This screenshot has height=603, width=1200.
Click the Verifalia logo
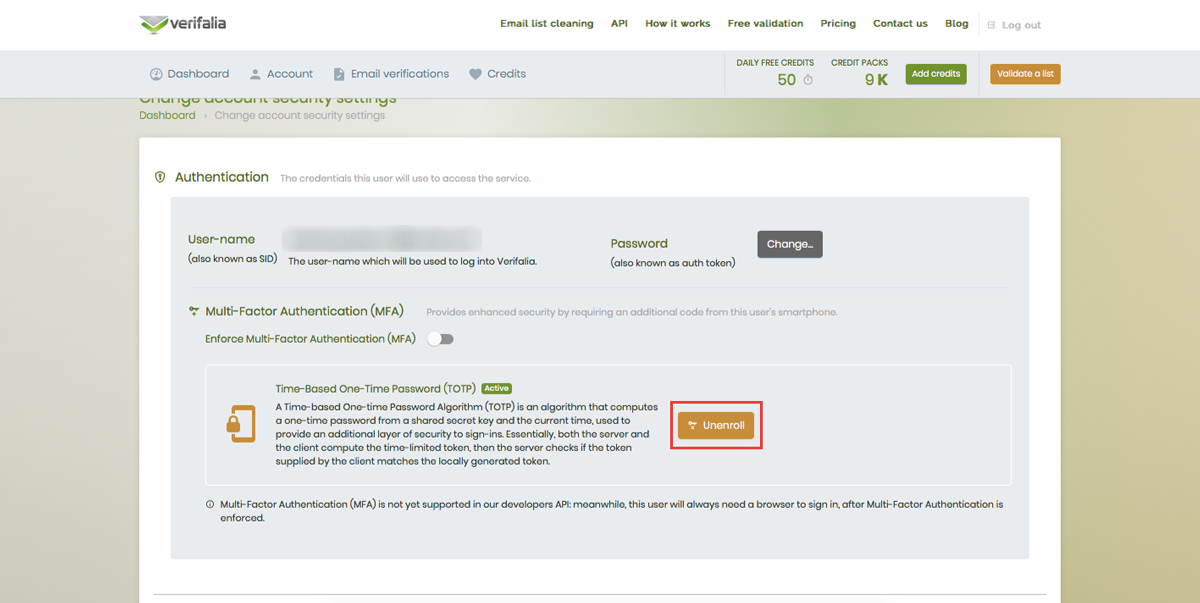183,24
